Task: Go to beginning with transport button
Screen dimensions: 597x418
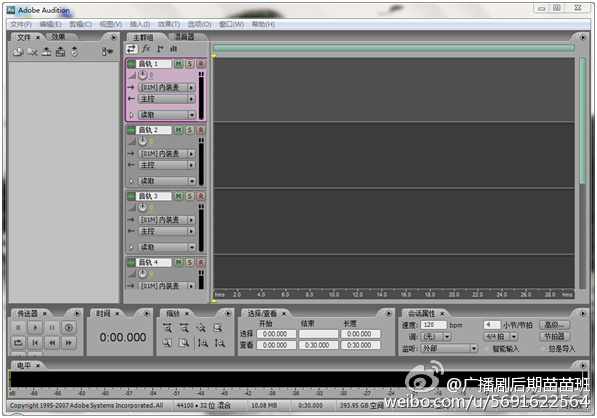Action: click(x=35, y=343)
